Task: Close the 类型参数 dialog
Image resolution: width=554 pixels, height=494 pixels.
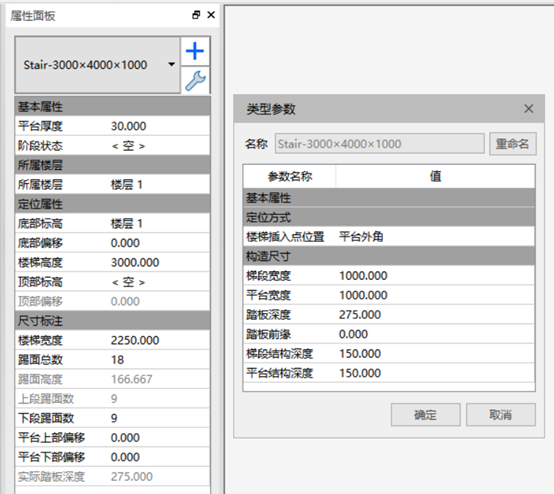Action: 529,108
